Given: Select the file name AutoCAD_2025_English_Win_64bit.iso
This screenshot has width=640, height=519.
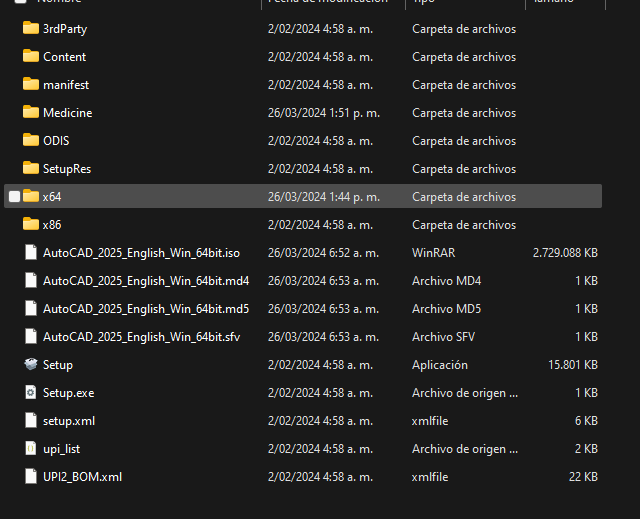Looking at the screenshot, I should tap(141, 253).
